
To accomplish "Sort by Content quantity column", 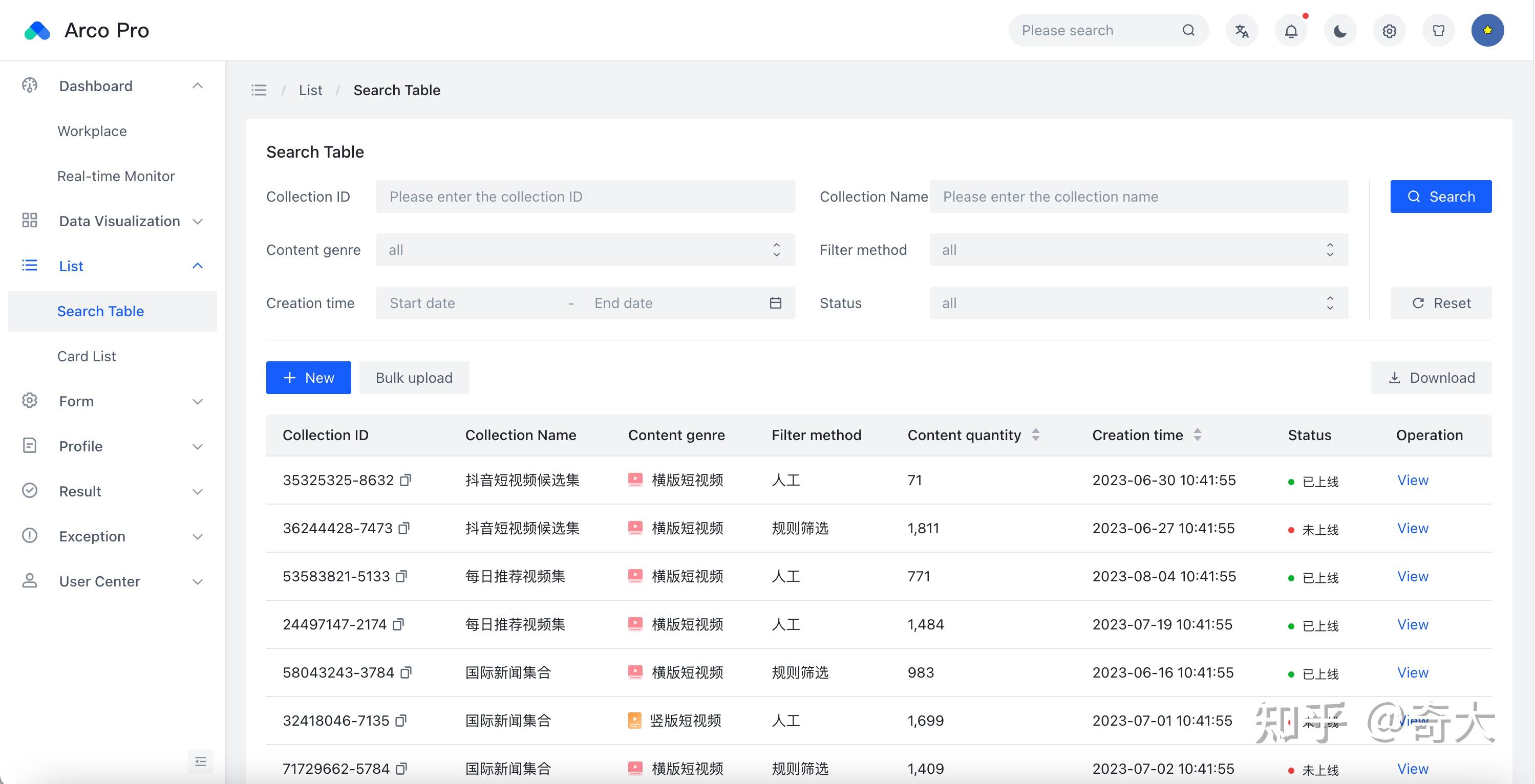I will click(x=1036, y=435).
